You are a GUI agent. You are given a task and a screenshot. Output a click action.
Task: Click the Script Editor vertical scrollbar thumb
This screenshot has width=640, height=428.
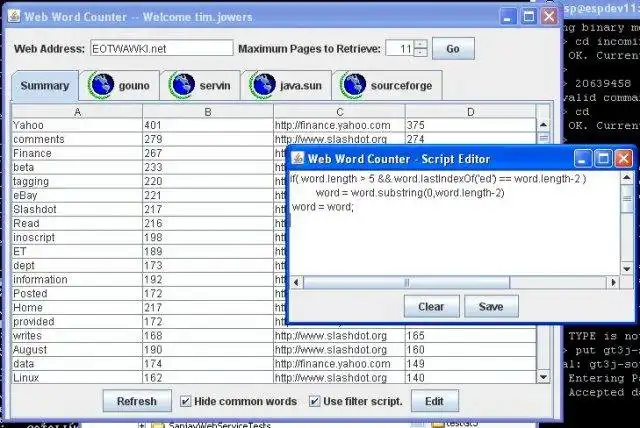tap(627, 198)
